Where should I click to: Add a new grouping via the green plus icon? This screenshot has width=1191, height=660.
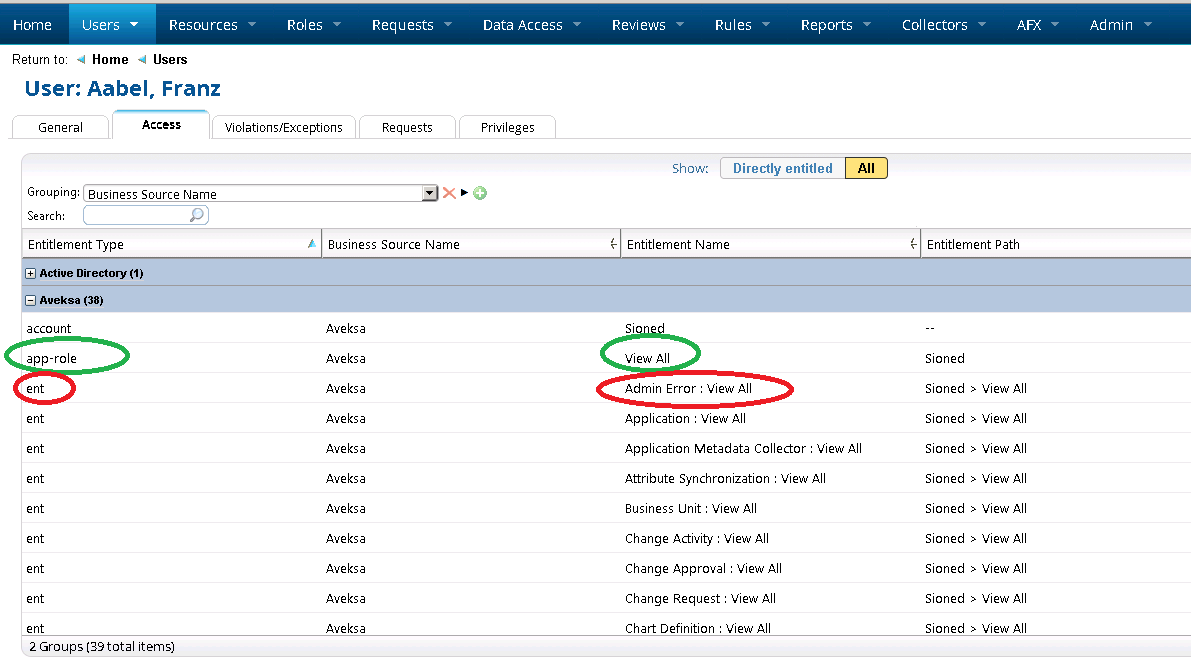(x=479, y=193)
